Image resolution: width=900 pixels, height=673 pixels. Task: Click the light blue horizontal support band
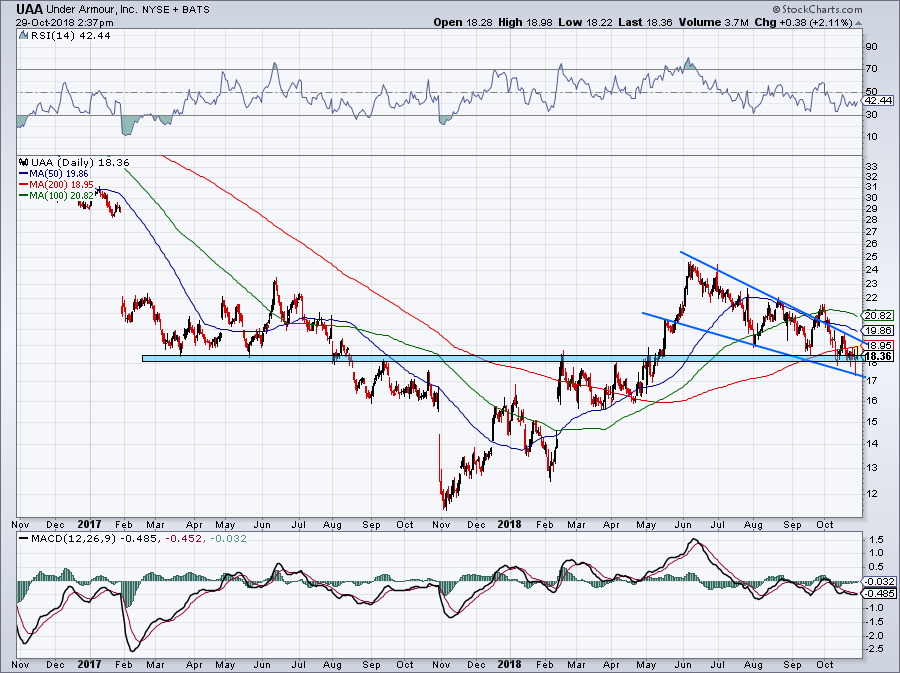[502, 358]
